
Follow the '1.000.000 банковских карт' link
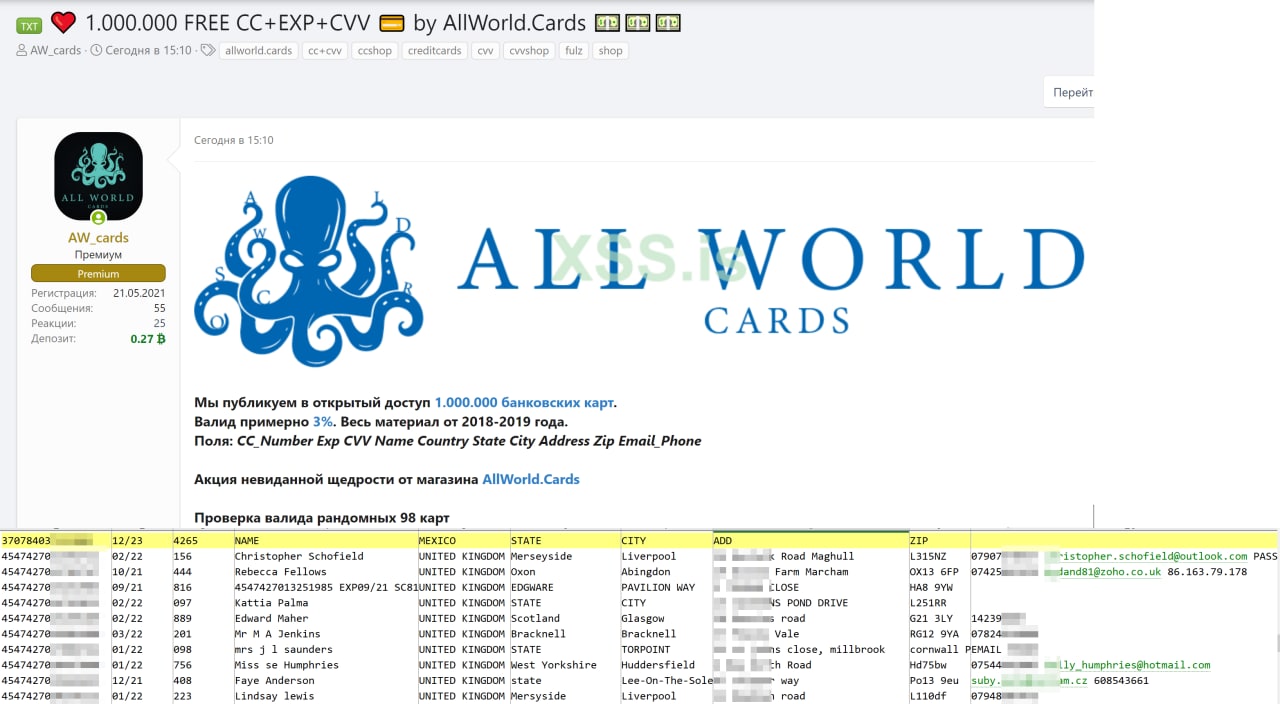[x=524, y=402]
